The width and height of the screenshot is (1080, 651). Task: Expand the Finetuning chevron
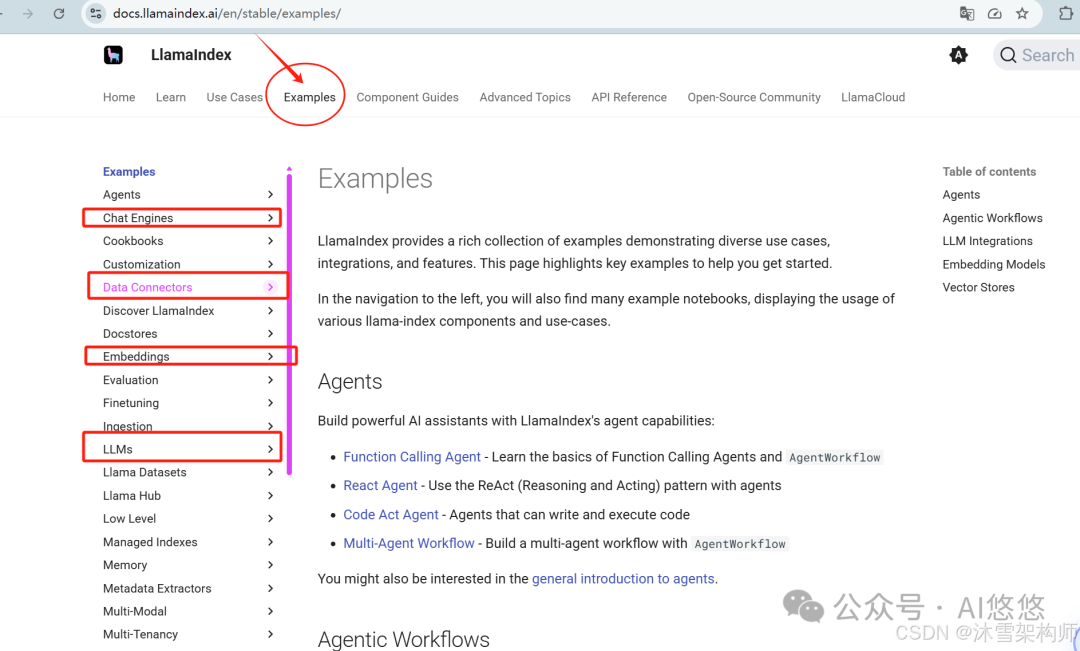pos(271,403)
